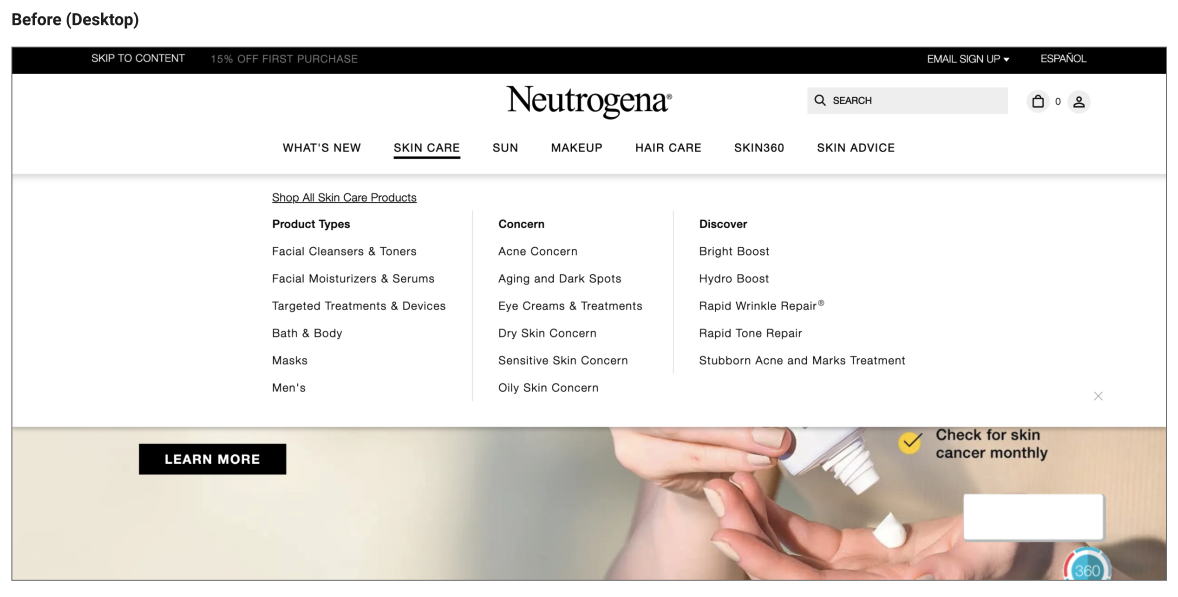Viewport: 1178px width, 597px height.
Task: Open the Hair Care menu
Action: coord(668,148)
